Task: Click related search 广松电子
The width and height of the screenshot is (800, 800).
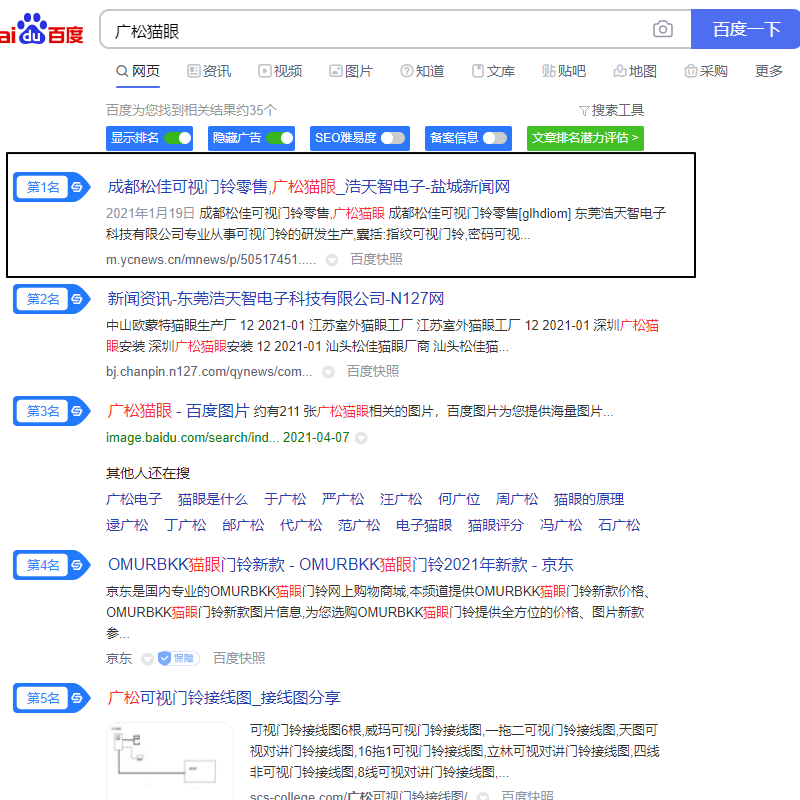Action: pyautogui.click(x=134, y=499)
